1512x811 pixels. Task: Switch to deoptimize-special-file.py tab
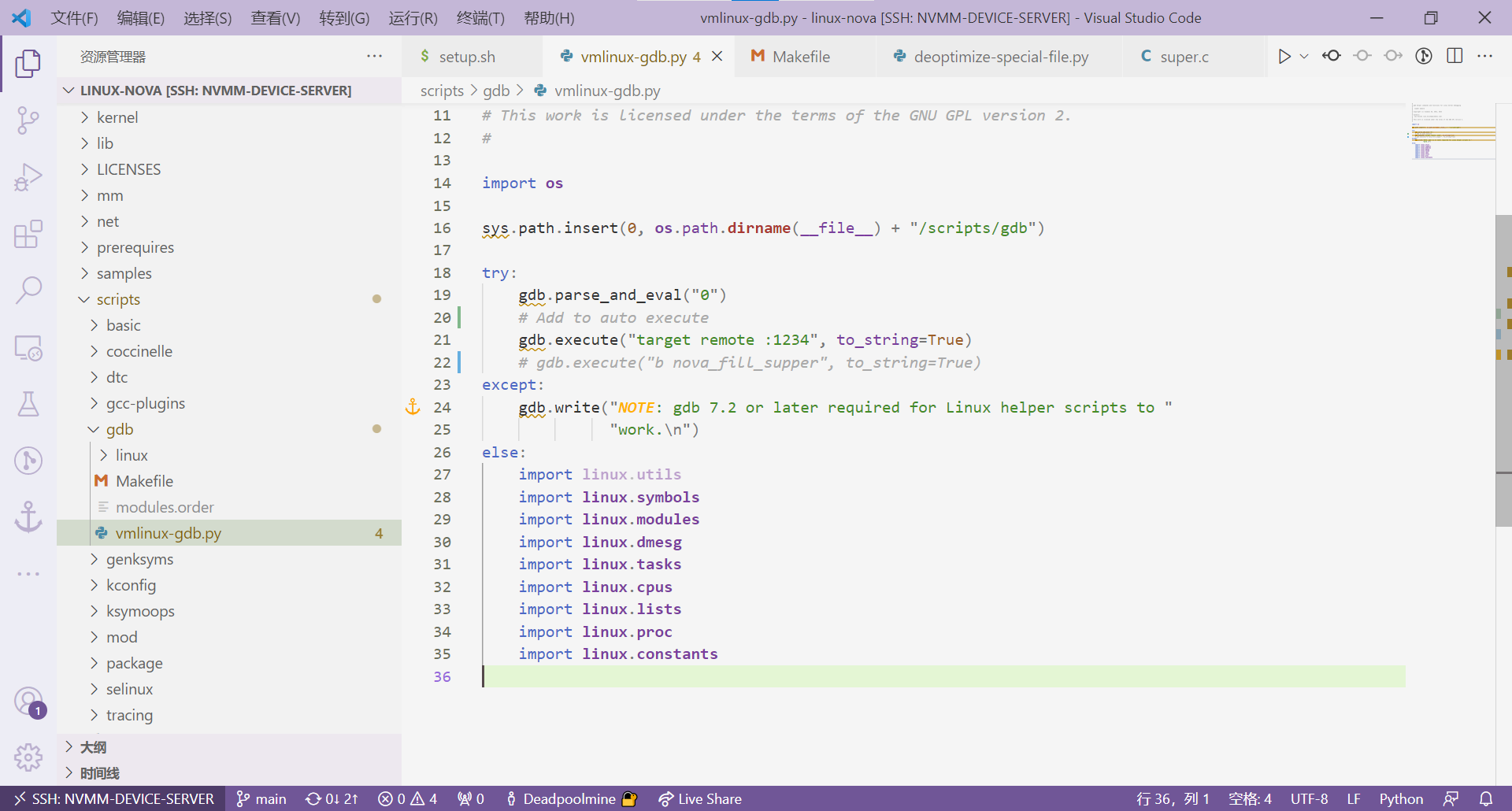coord(1000,56)
